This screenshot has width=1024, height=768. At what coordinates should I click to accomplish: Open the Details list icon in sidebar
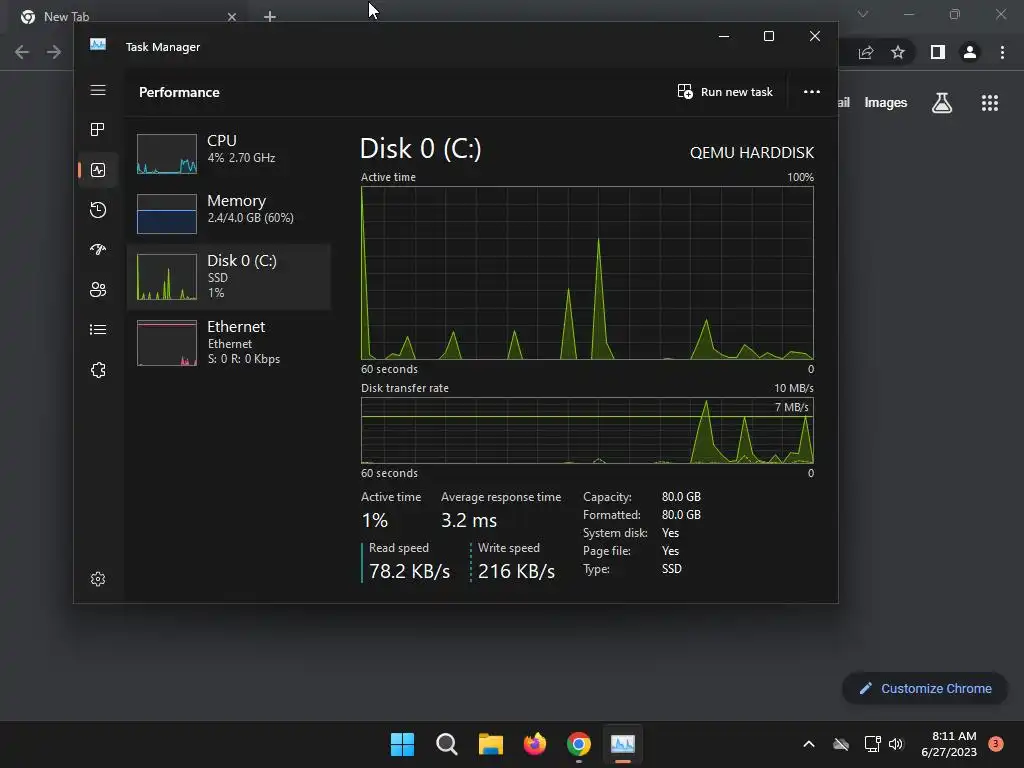pyautogui.click(x=98, y=330)
